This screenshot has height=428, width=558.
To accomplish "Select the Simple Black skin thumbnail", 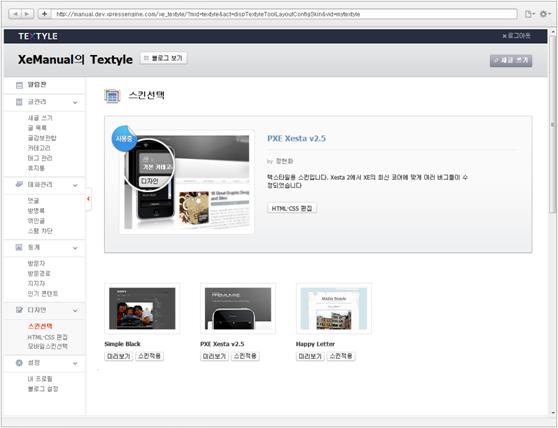I will click(x=142, y=308).
